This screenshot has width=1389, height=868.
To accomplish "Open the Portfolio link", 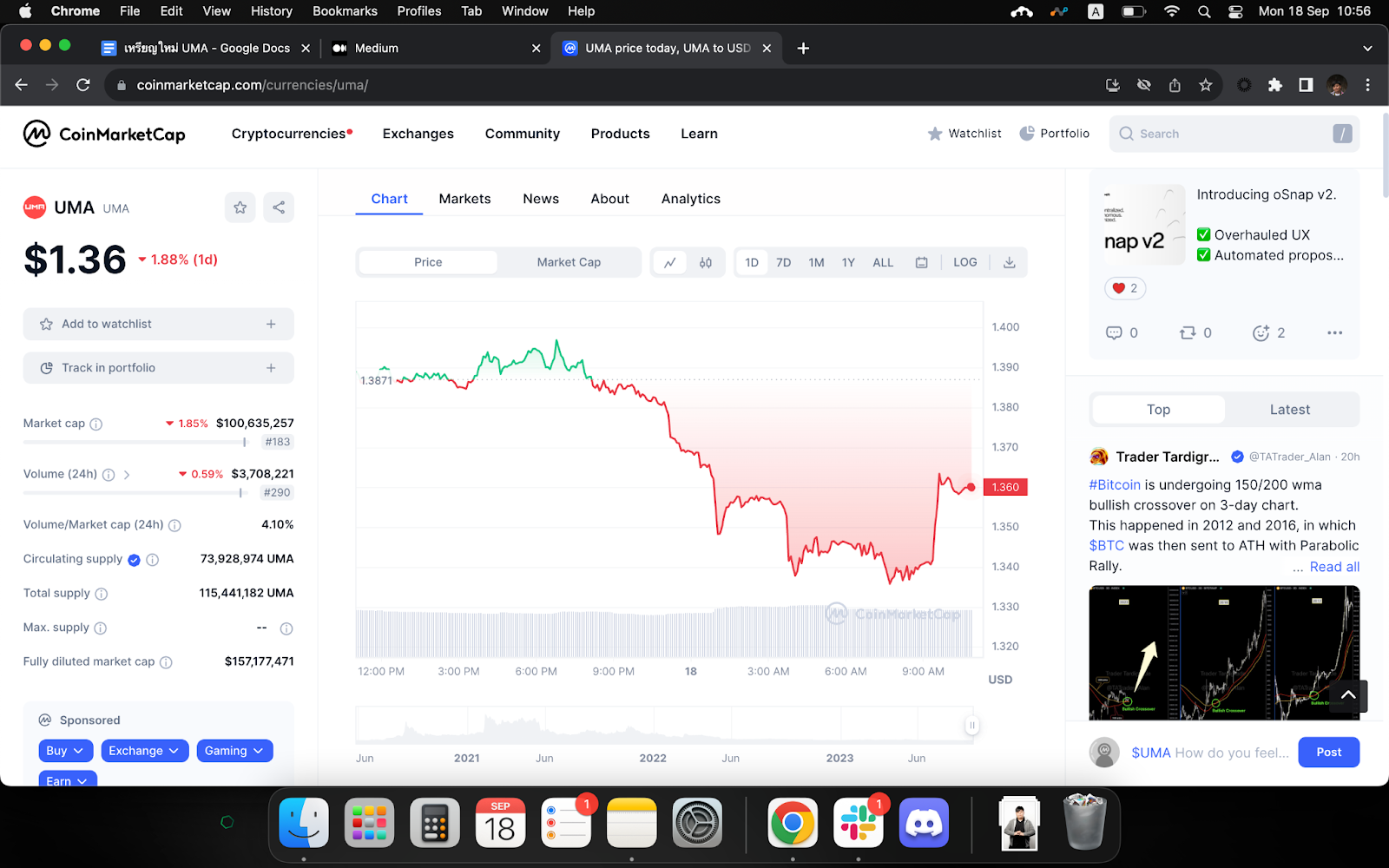I will click(1055, 134).
